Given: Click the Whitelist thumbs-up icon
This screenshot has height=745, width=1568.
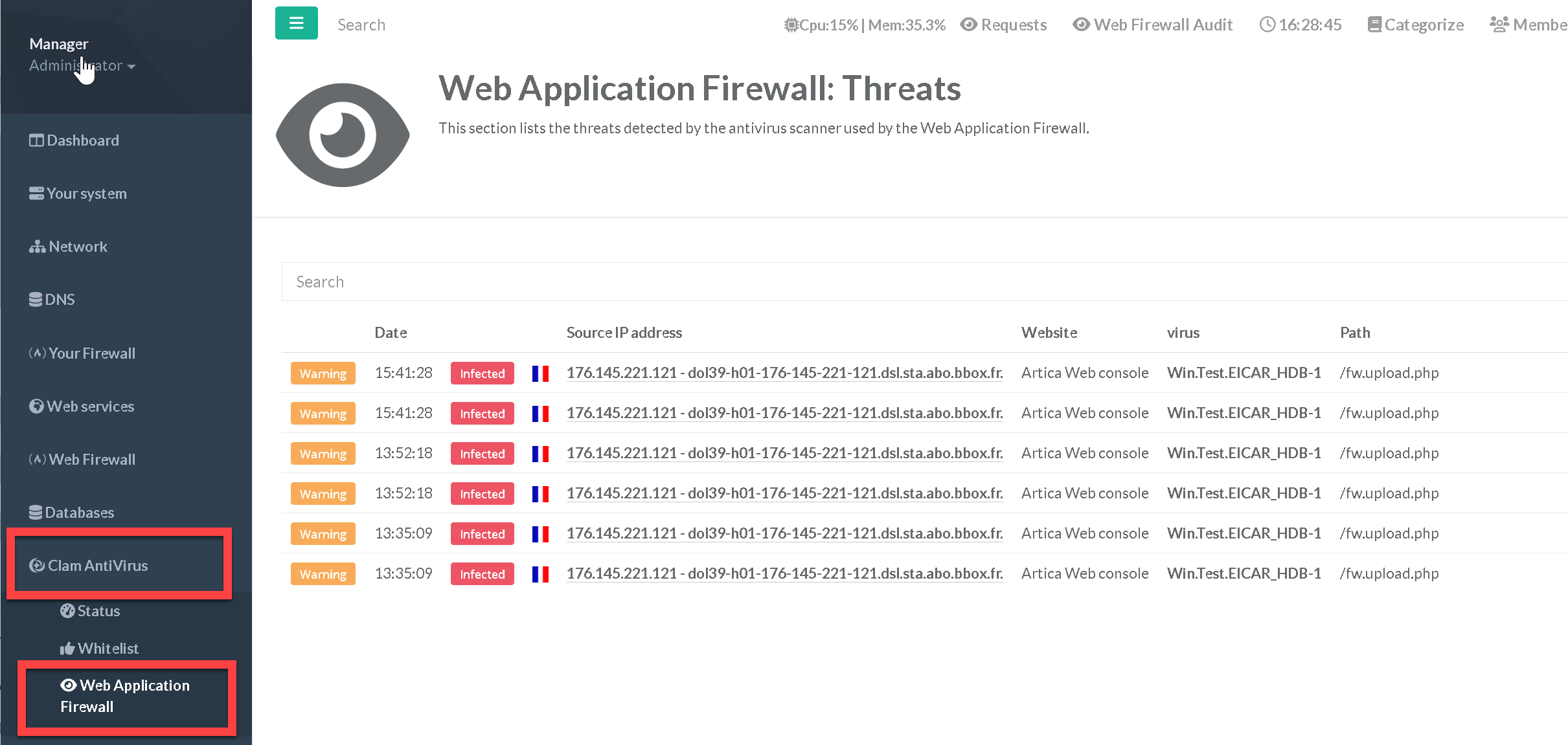Looking at the screenshot, I should (x=67, y=649).
